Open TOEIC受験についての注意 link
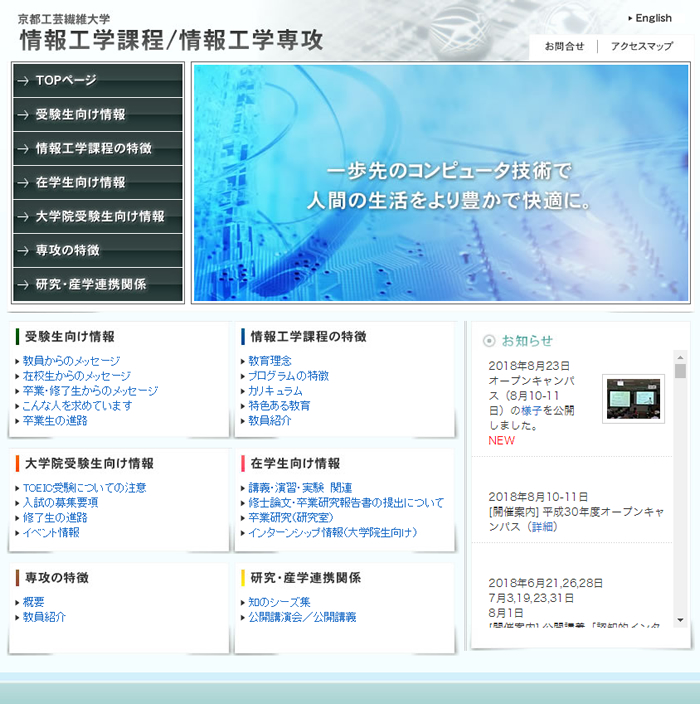Viewport: 700px width, 704px height. coord(85,488)
